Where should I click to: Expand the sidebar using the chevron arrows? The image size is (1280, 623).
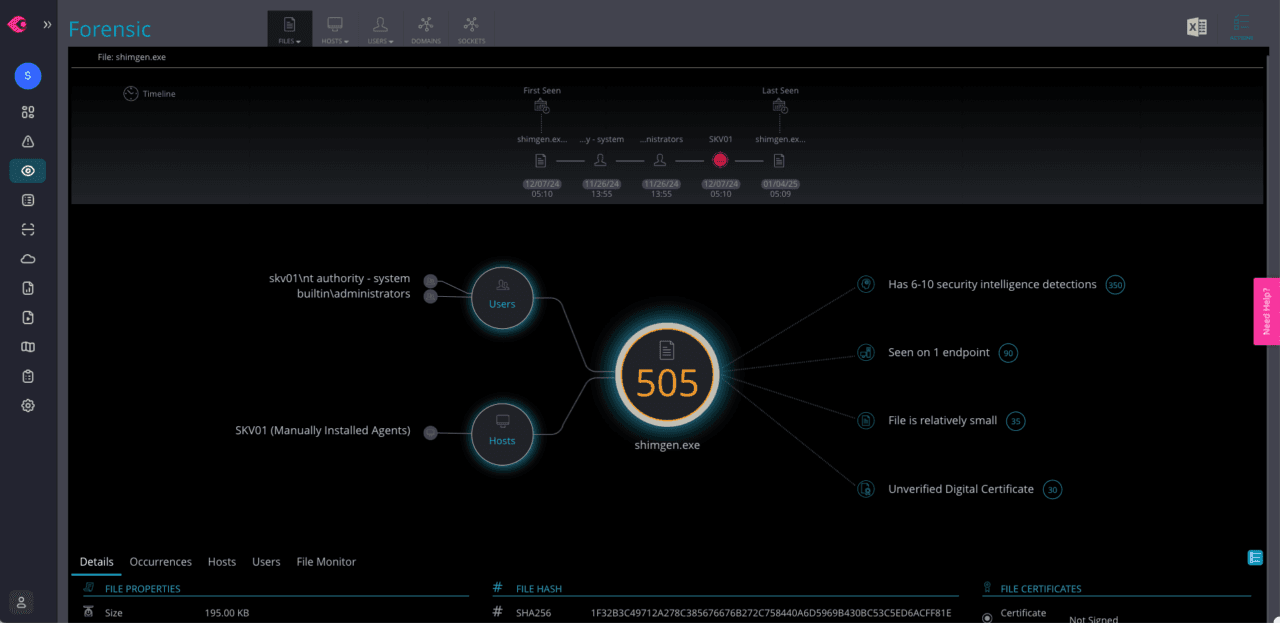[45, 25]
